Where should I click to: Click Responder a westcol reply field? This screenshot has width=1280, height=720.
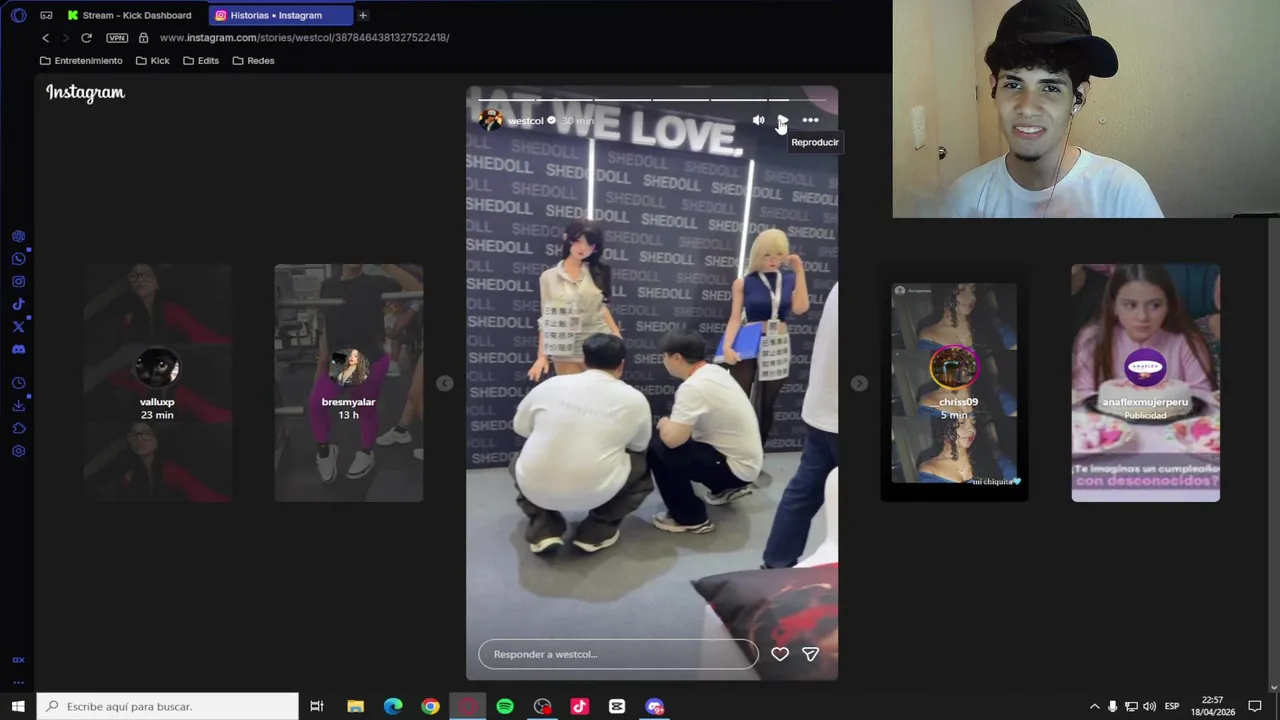pos(618,654)
